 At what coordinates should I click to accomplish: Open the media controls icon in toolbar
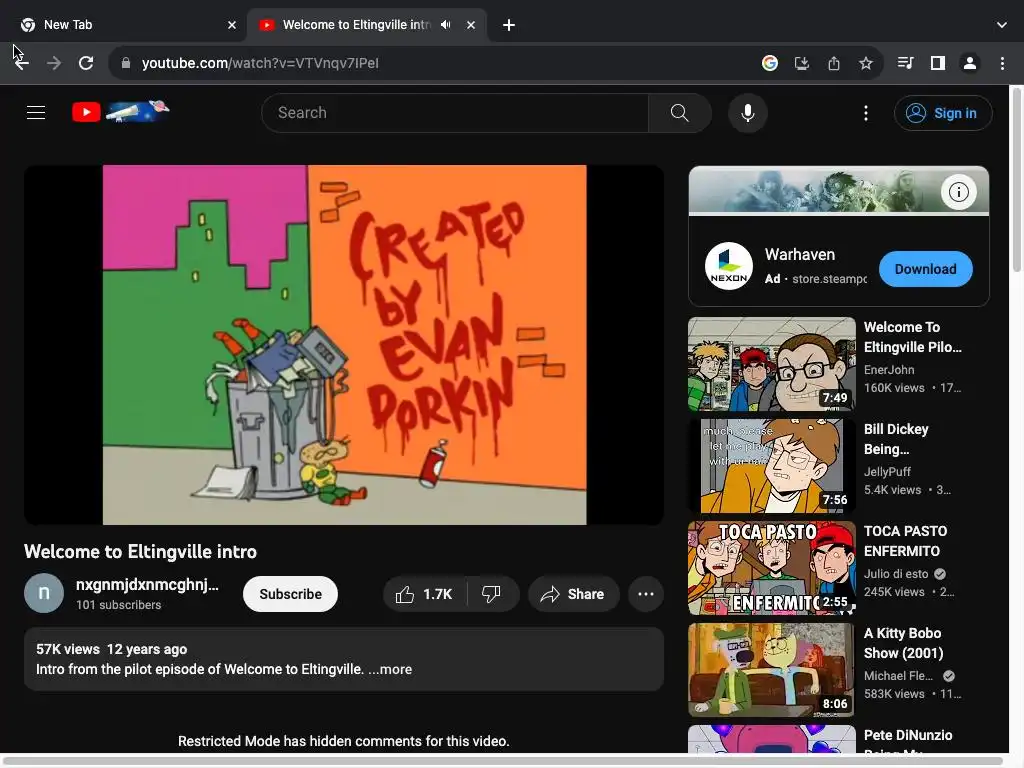point(905,63)
